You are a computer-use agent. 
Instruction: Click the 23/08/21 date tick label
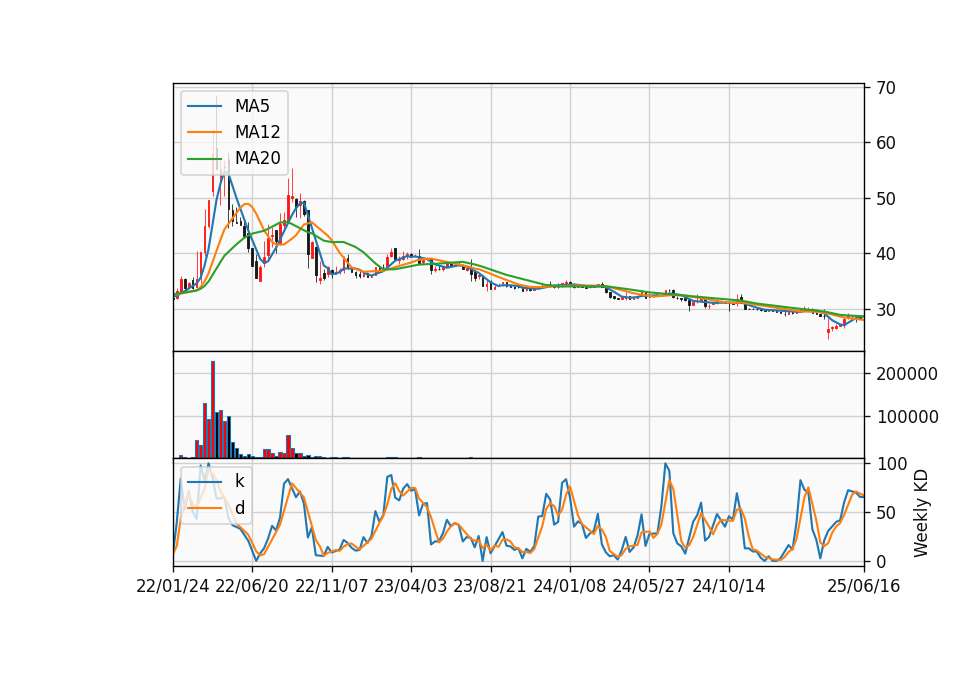[490, 587]
